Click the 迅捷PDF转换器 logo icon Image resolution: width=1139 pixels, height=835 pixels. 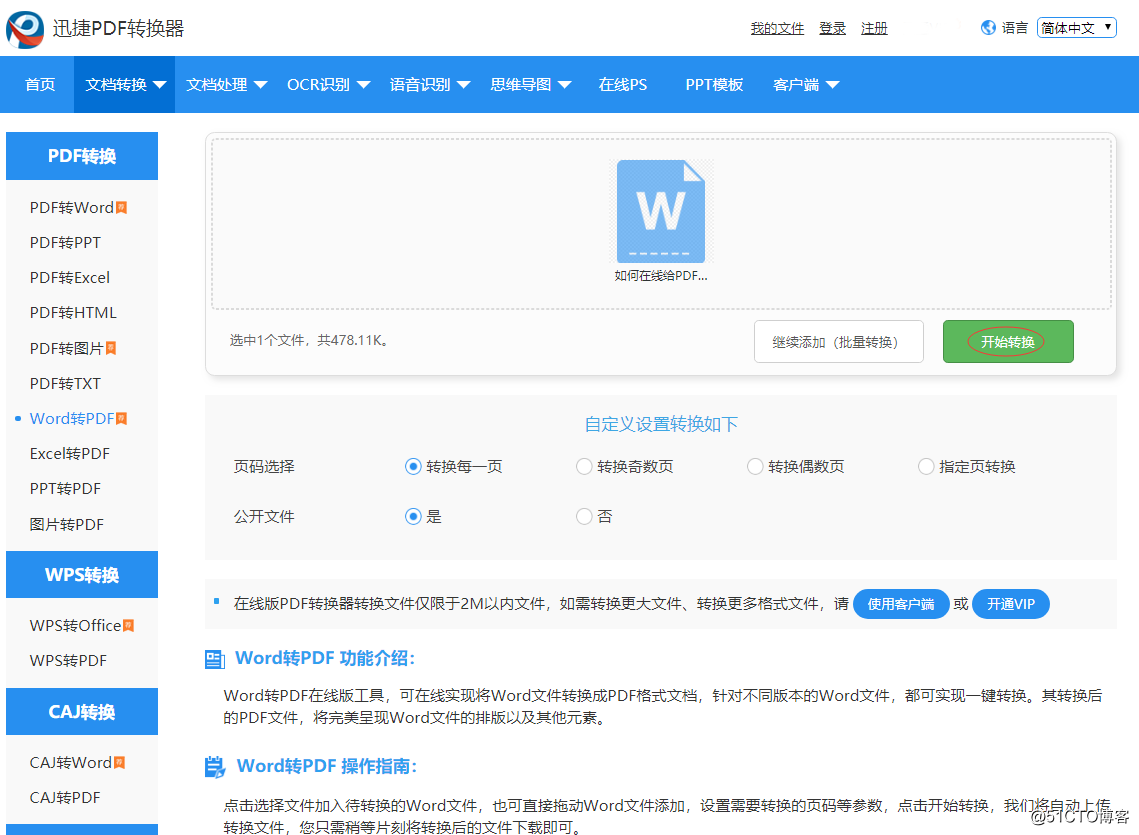pyautogui.click(x=25, y=29)
